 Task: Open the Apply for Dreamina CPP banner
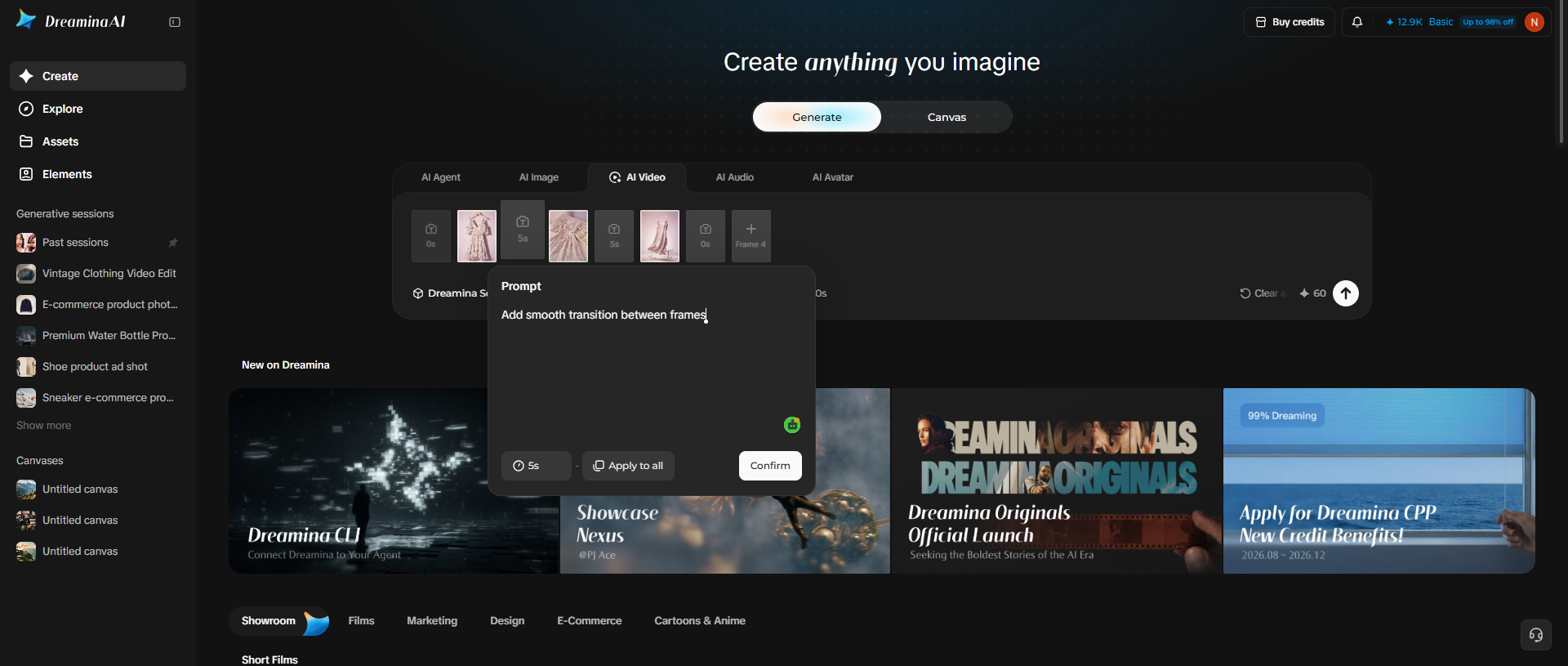tap(1379, 481)
